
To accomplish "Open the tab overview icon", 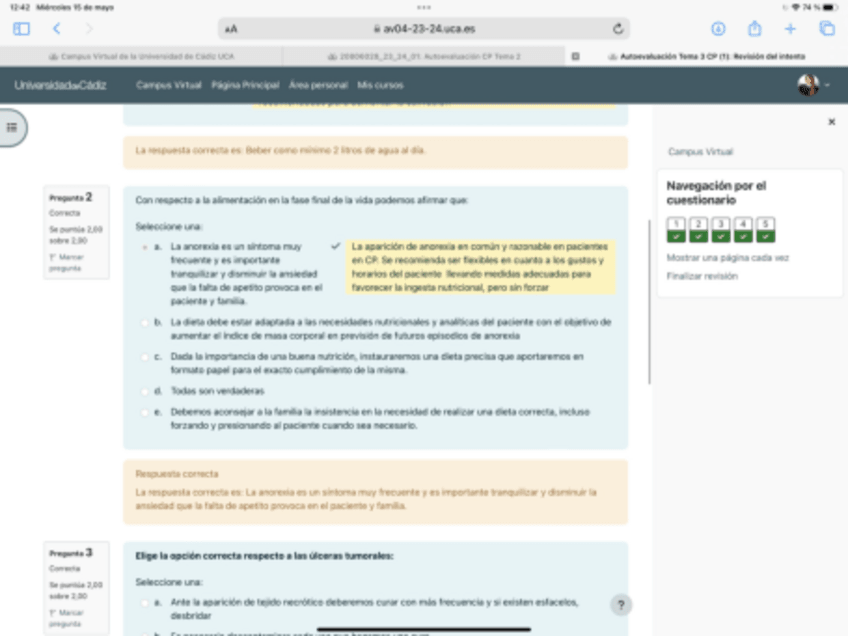I will coord(827,29).
